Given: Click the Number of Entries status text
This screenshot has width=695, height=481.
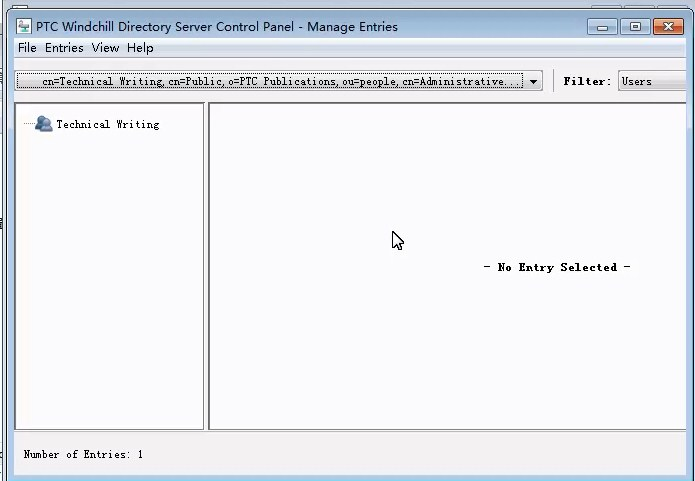Looking at the screenshot, I should [83, 454].
